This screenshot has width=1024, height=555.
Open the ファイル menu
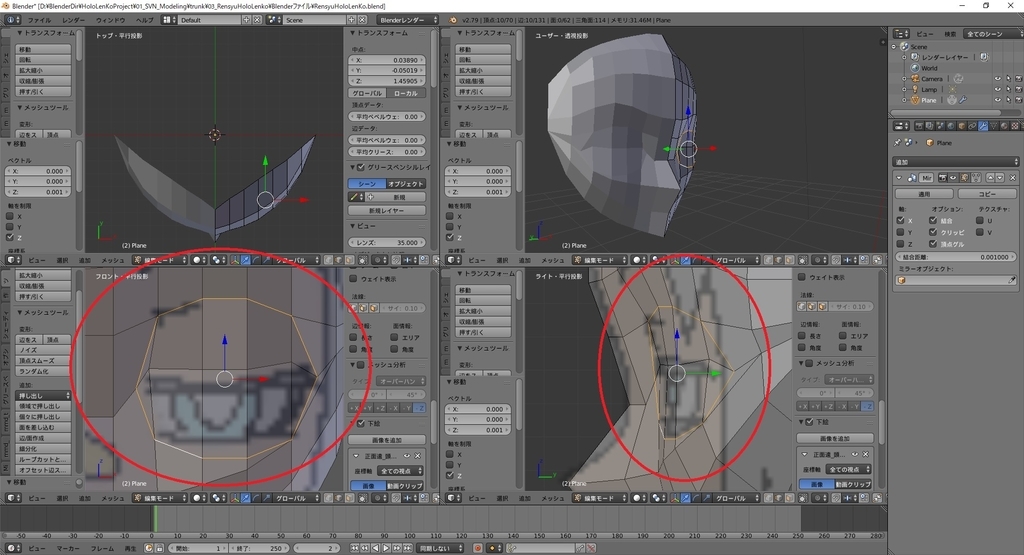coord(39,20)
